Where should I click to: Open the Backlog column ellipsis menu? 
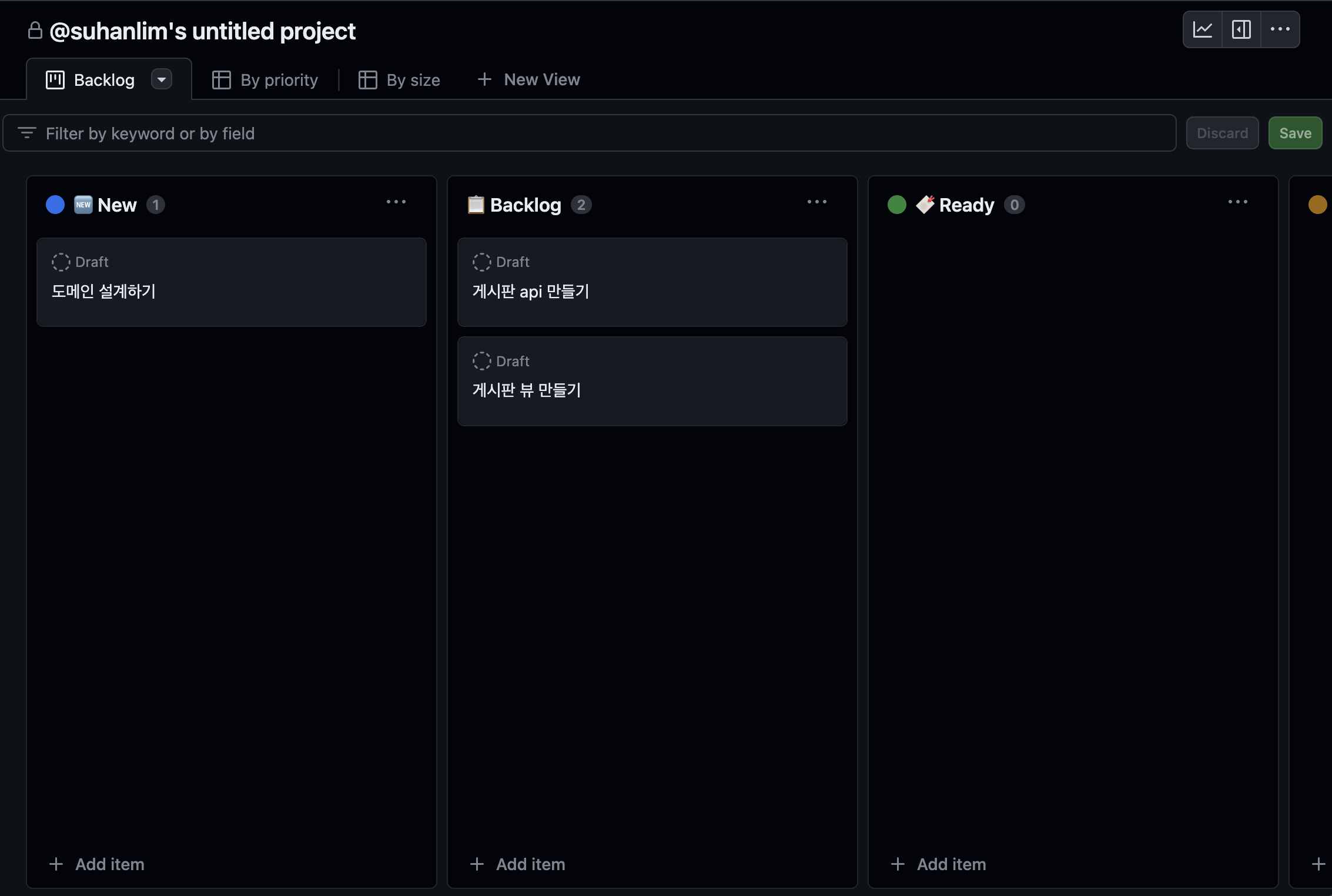(817, 202)
